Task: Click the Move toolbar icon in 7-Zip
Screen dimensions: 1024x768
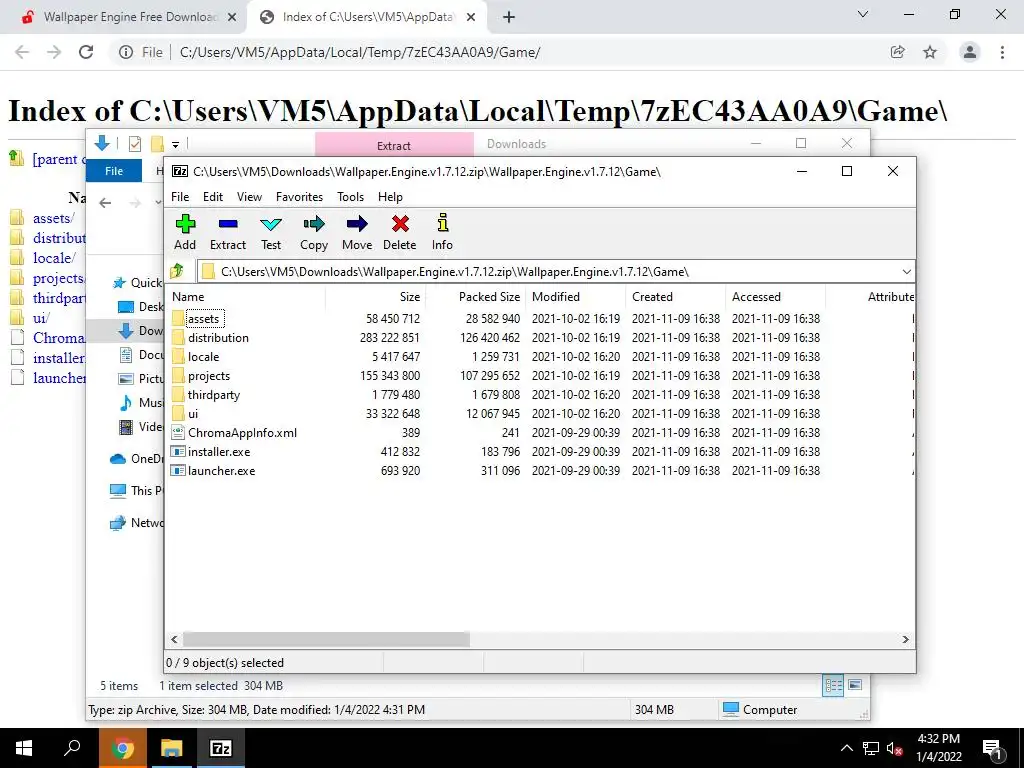Action: pos(357,232)
